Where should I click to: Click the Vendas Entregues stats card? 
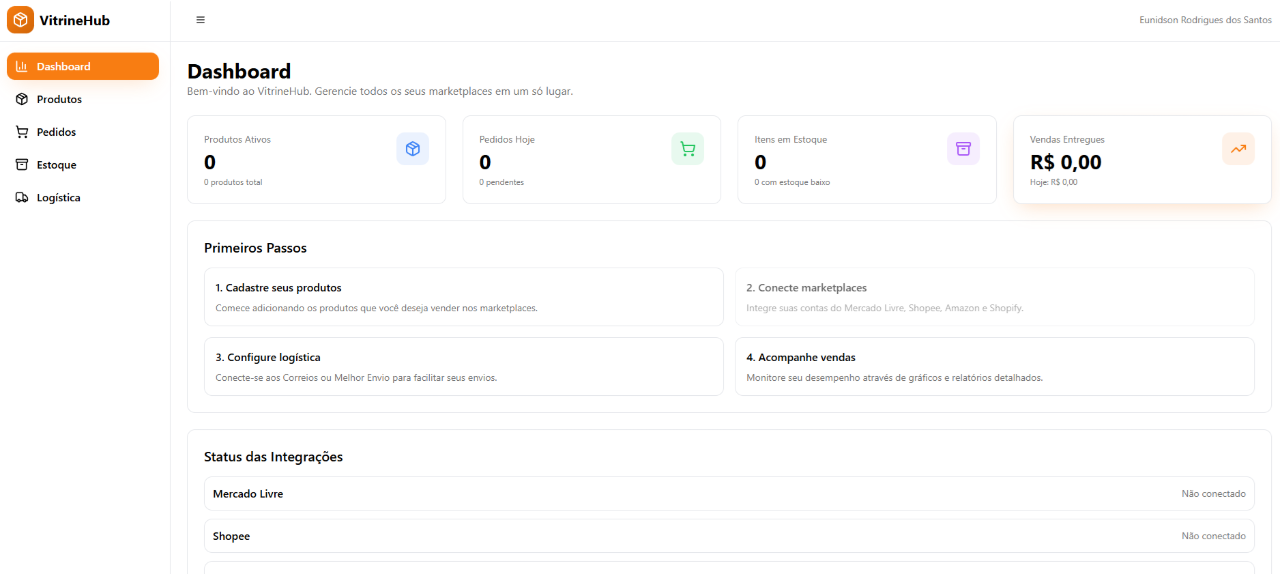point(1141,160)
